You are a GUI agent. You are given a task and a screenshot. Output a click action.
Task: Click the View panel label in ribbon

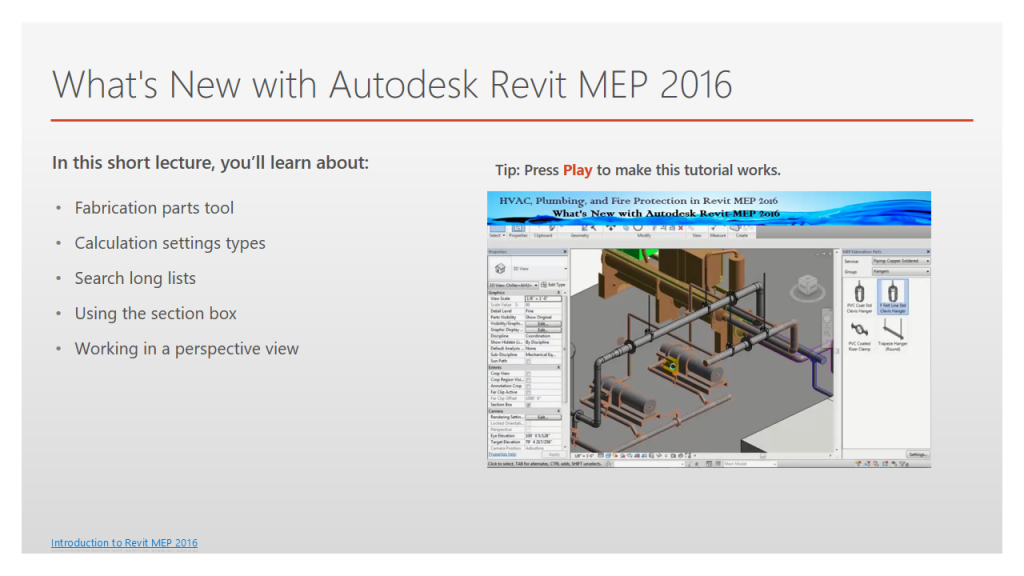click(x=697, y=235)
